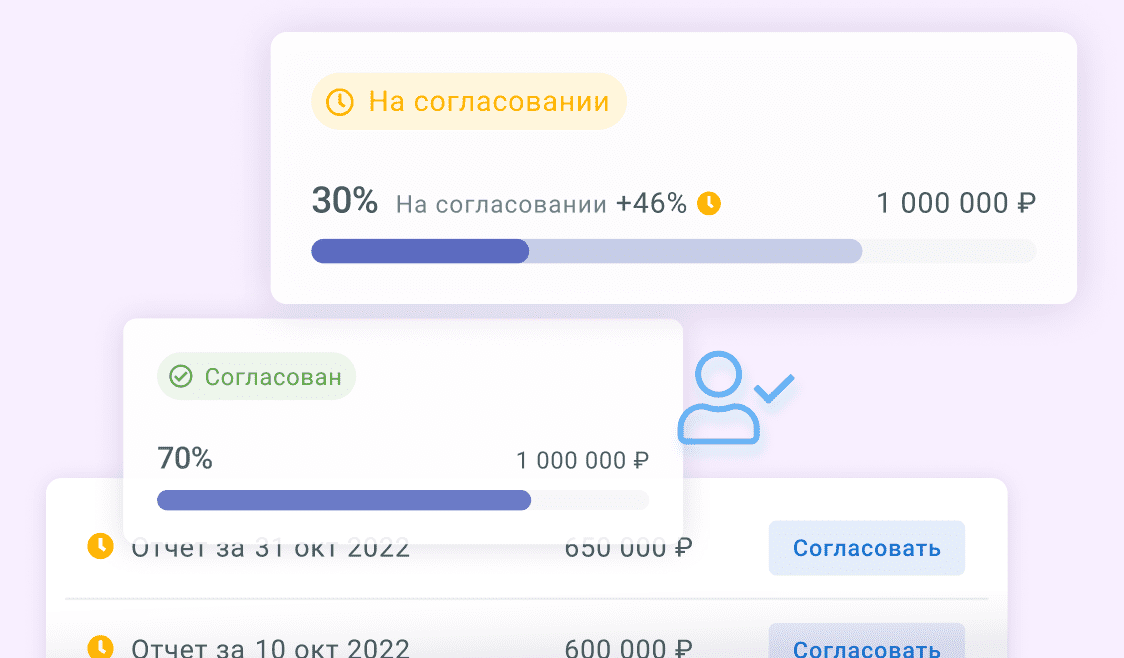Click the blue checkmark beside user silhouette
Image resolution: width=1124 pixels, height=658 pixels.
[x=774, y=388]
